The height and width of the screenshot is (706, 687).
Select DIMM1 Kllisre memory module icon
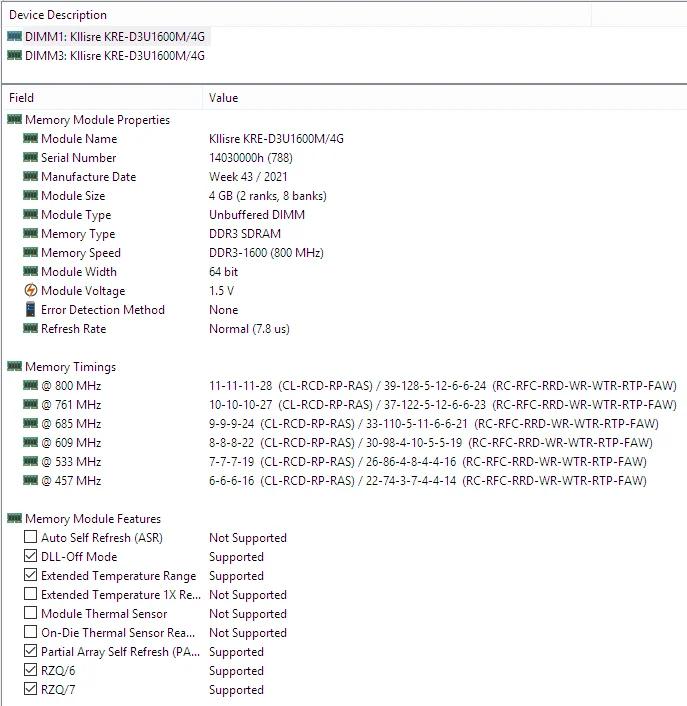14,36
